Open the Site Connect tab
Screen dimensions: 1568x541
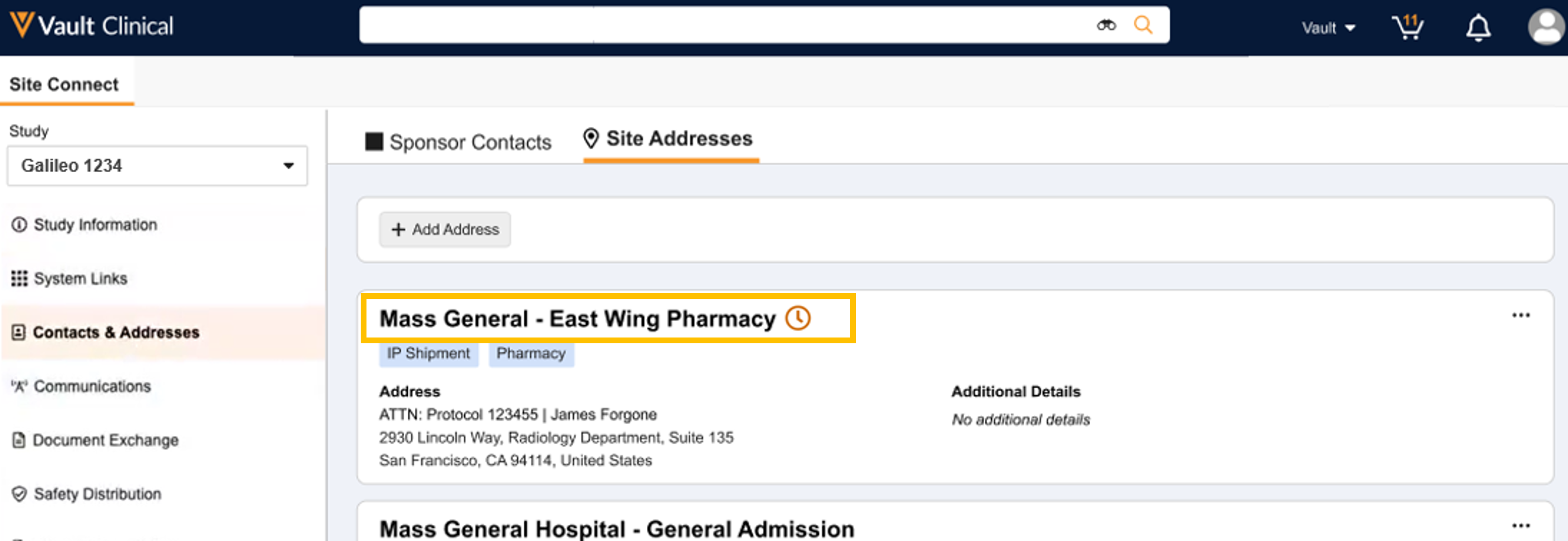click(64, 84)
